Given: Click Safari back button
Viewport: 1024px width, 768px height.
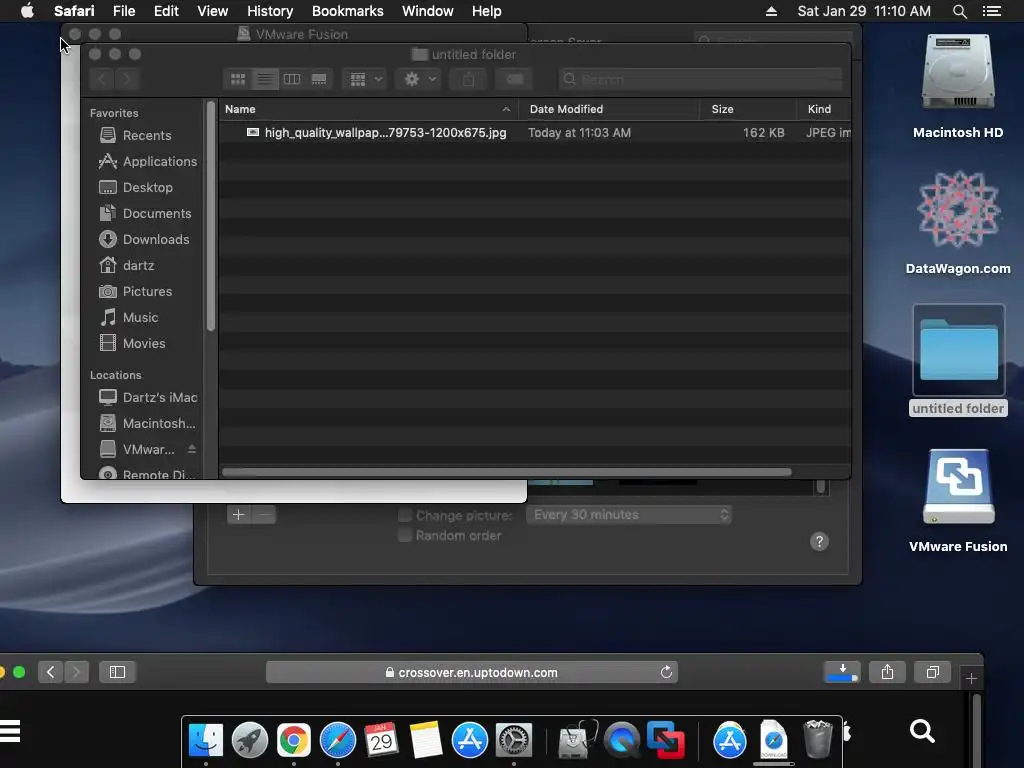Looking at the screenshot, I should [50, 672].
